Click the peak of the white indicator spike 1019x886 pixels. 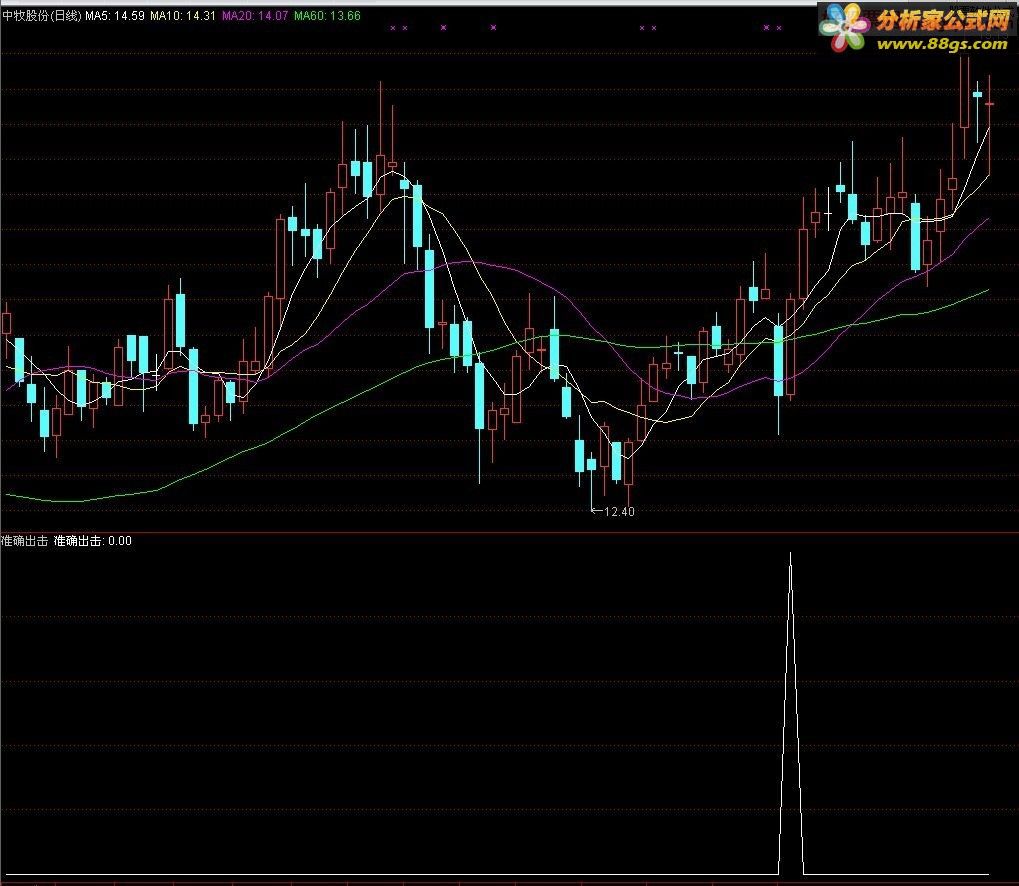tap(791, 553)
